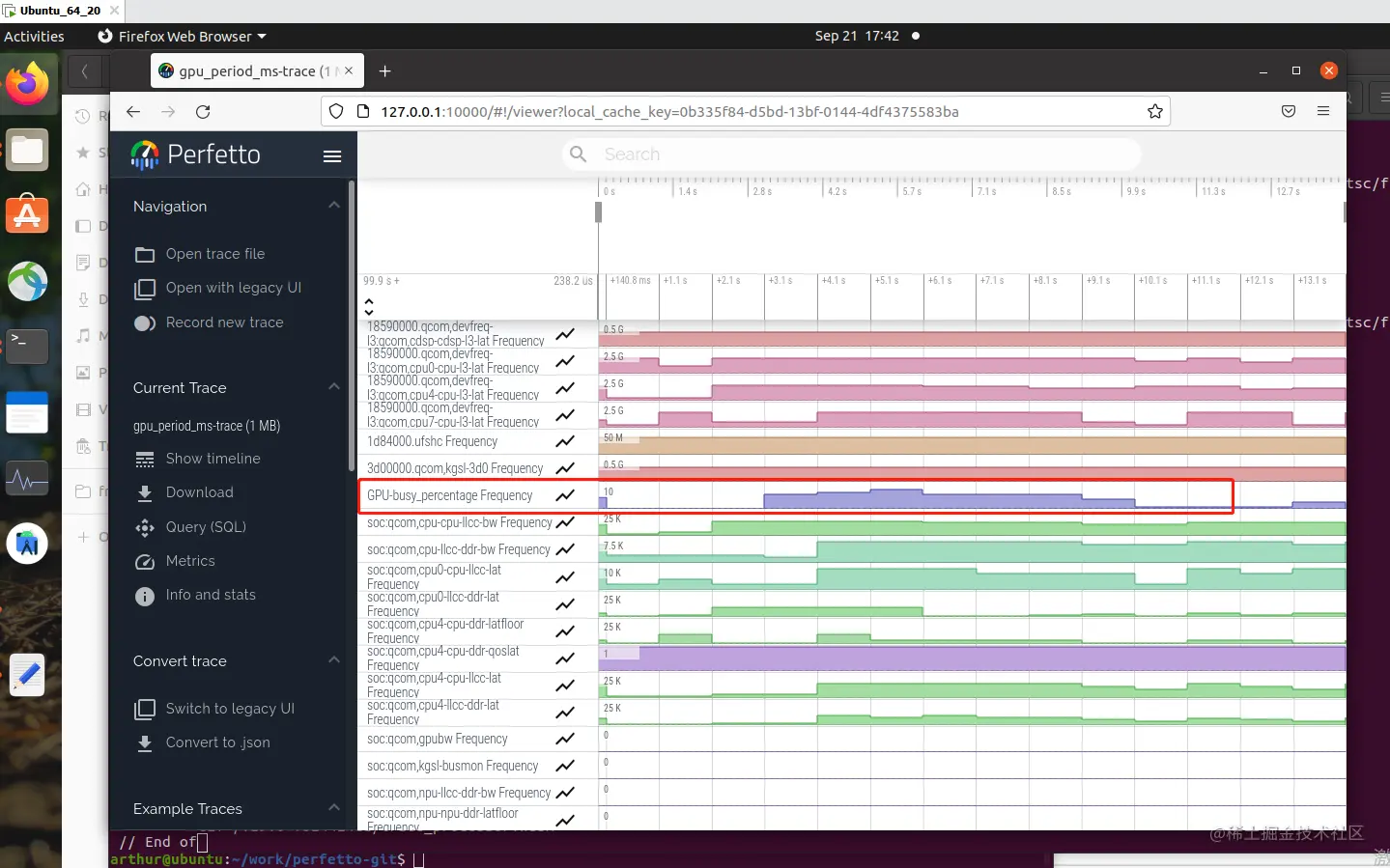Open Text Editor from the dock

coord(27,675)
